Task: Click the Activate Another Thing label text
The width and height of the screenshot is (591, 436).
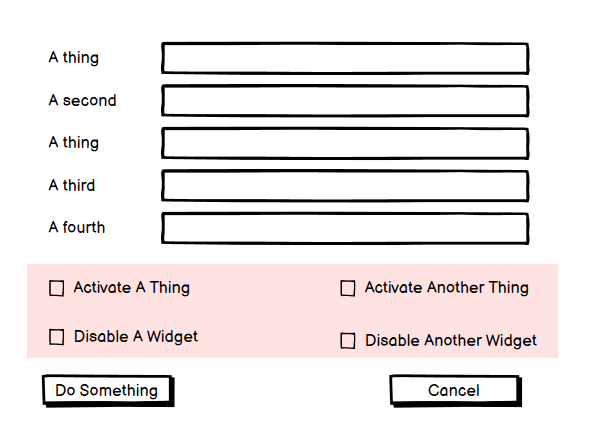Action: (x=447, y=288)
